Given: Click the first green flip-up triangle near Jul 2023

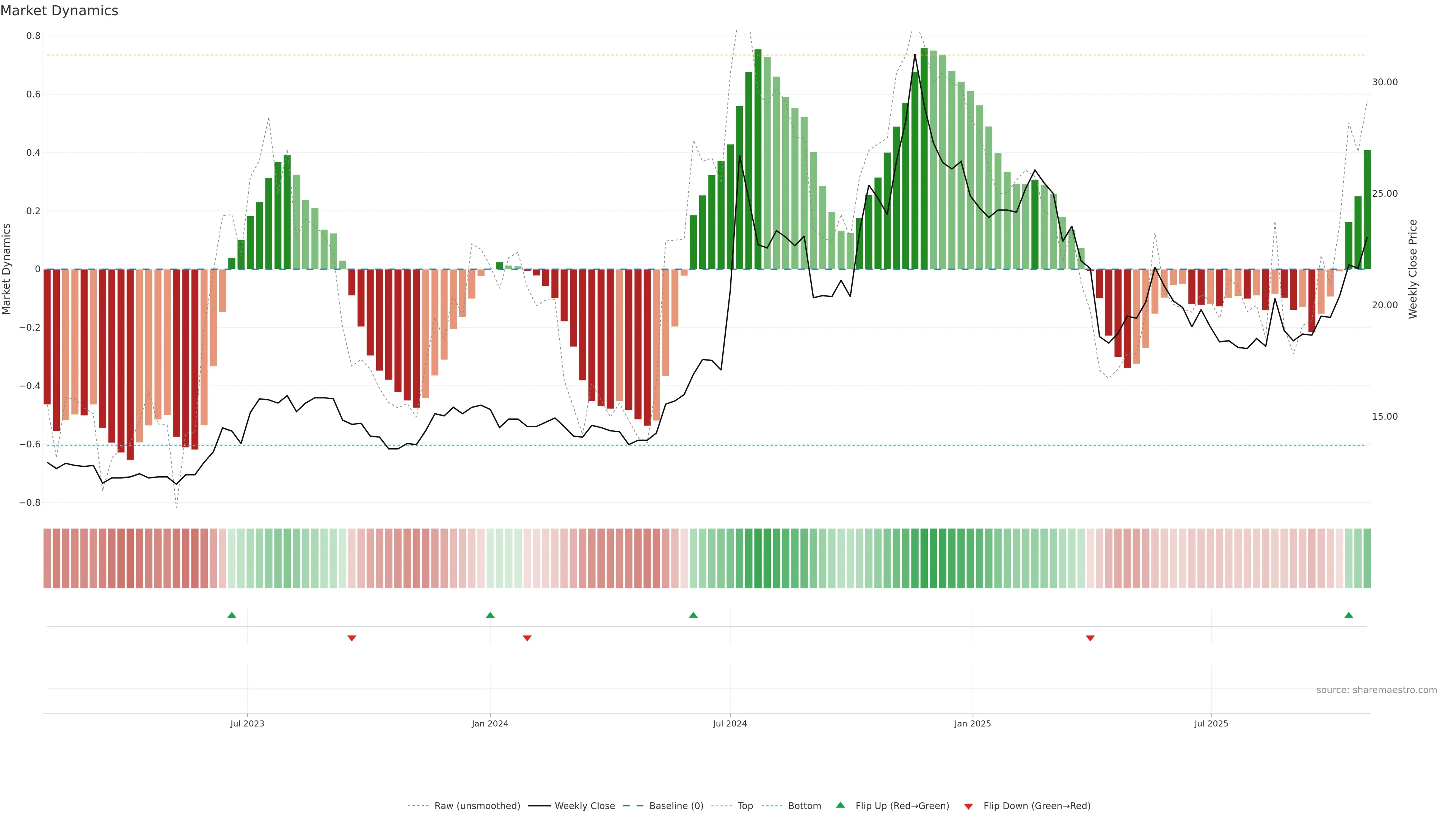Looking at the screenshot, I should [x=232, y=615].
